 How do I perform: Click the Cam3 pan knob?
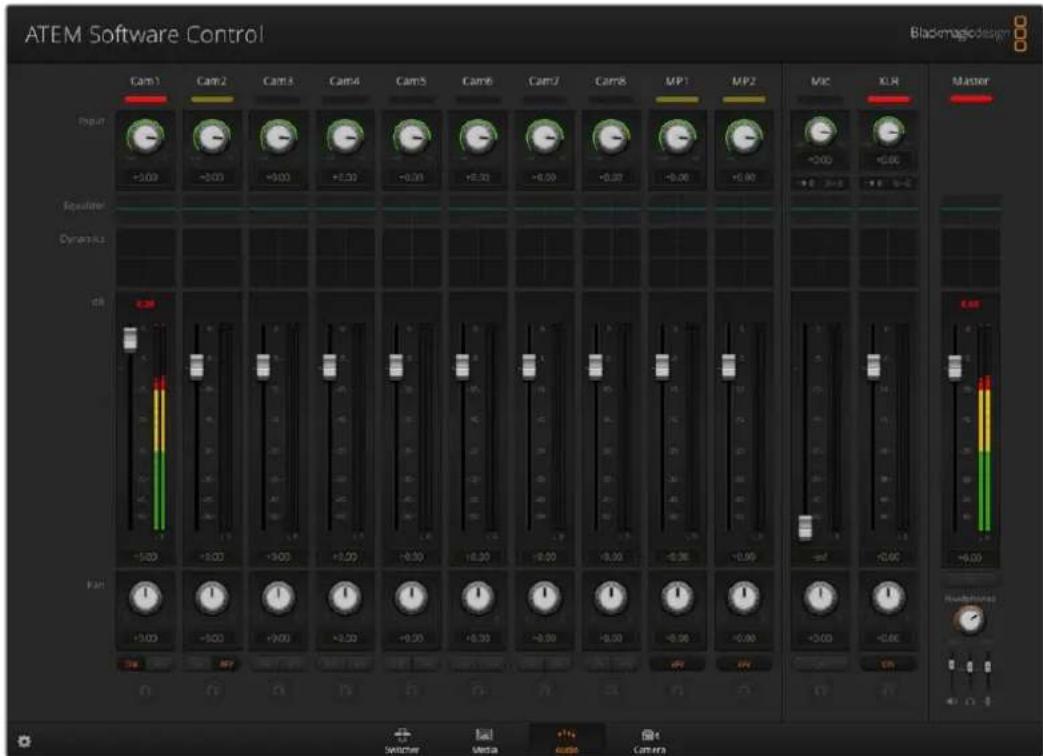point(278,598)
